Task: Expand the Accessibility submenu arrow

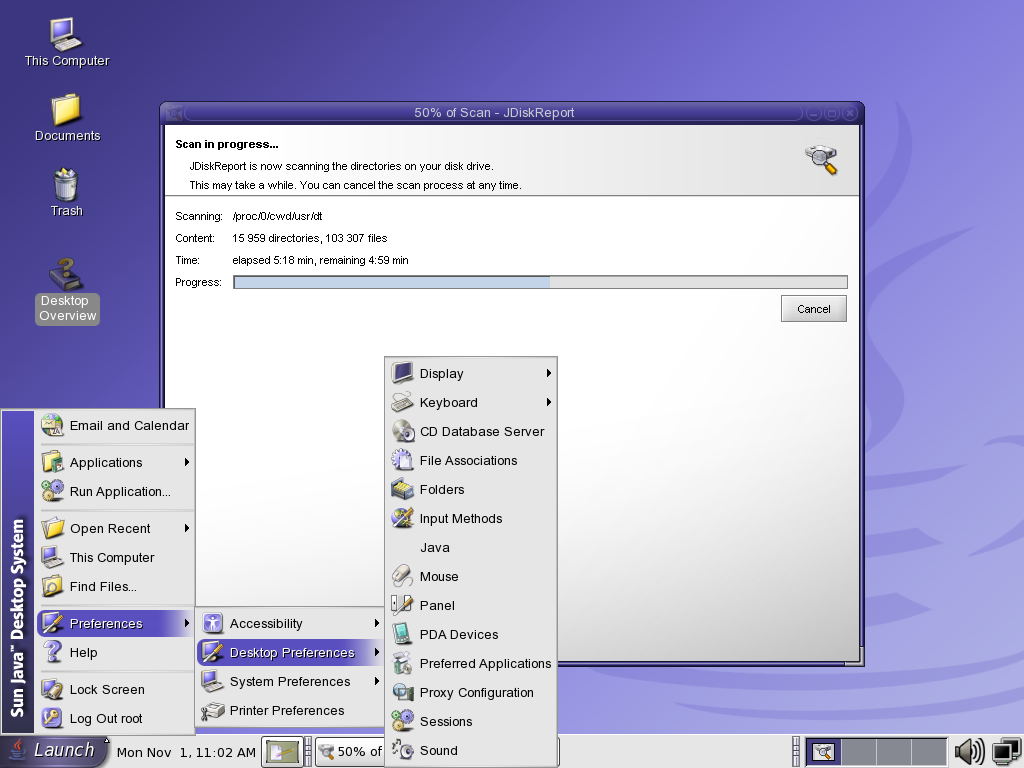Action: [x=377, y=624]
